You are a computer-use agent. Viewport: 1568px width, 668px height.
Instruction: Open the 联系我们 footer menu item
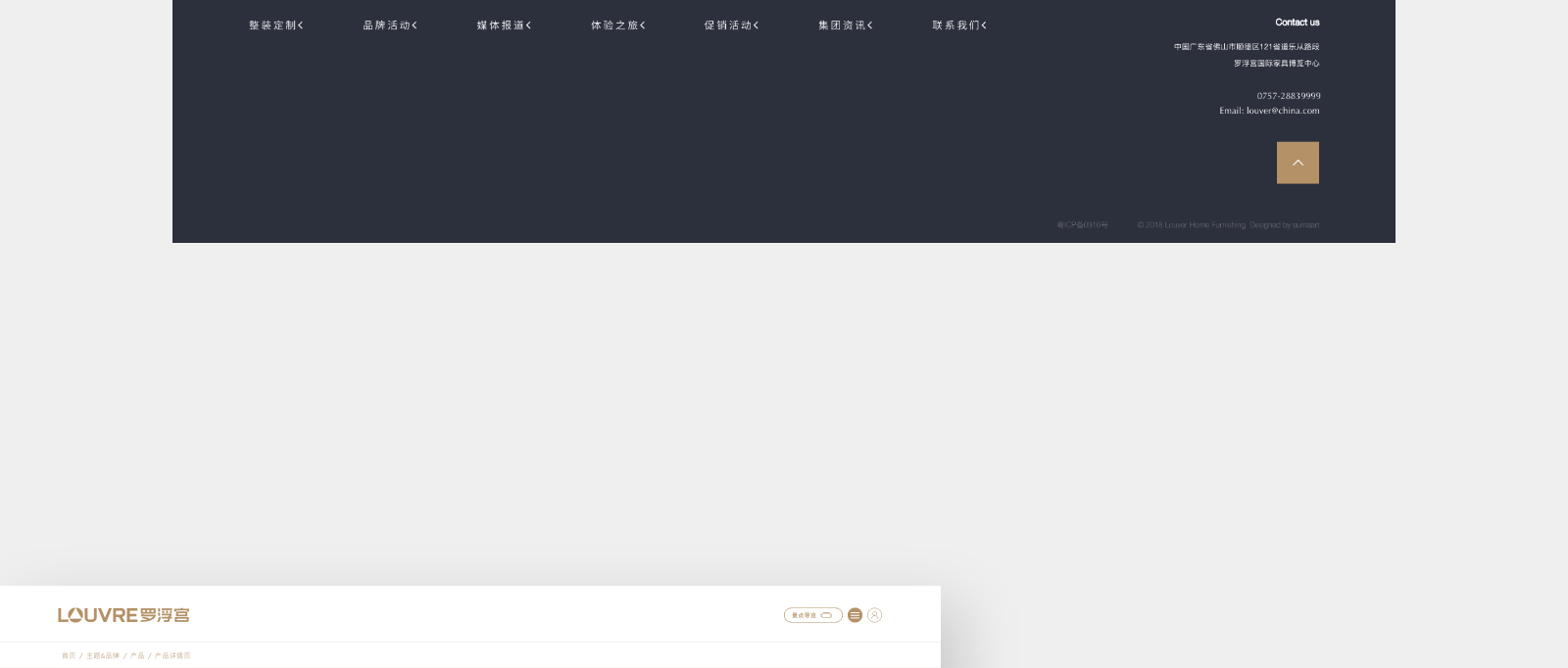(x=959, y=25)
